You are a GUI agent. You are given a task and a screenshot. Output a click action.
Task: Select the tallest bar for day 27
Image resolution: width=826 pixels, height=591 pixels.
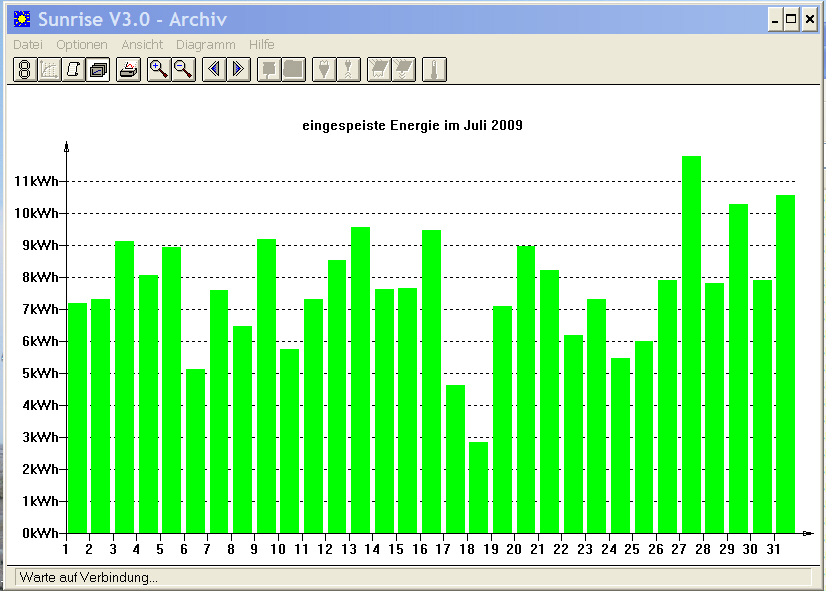[x=691, y=344]
